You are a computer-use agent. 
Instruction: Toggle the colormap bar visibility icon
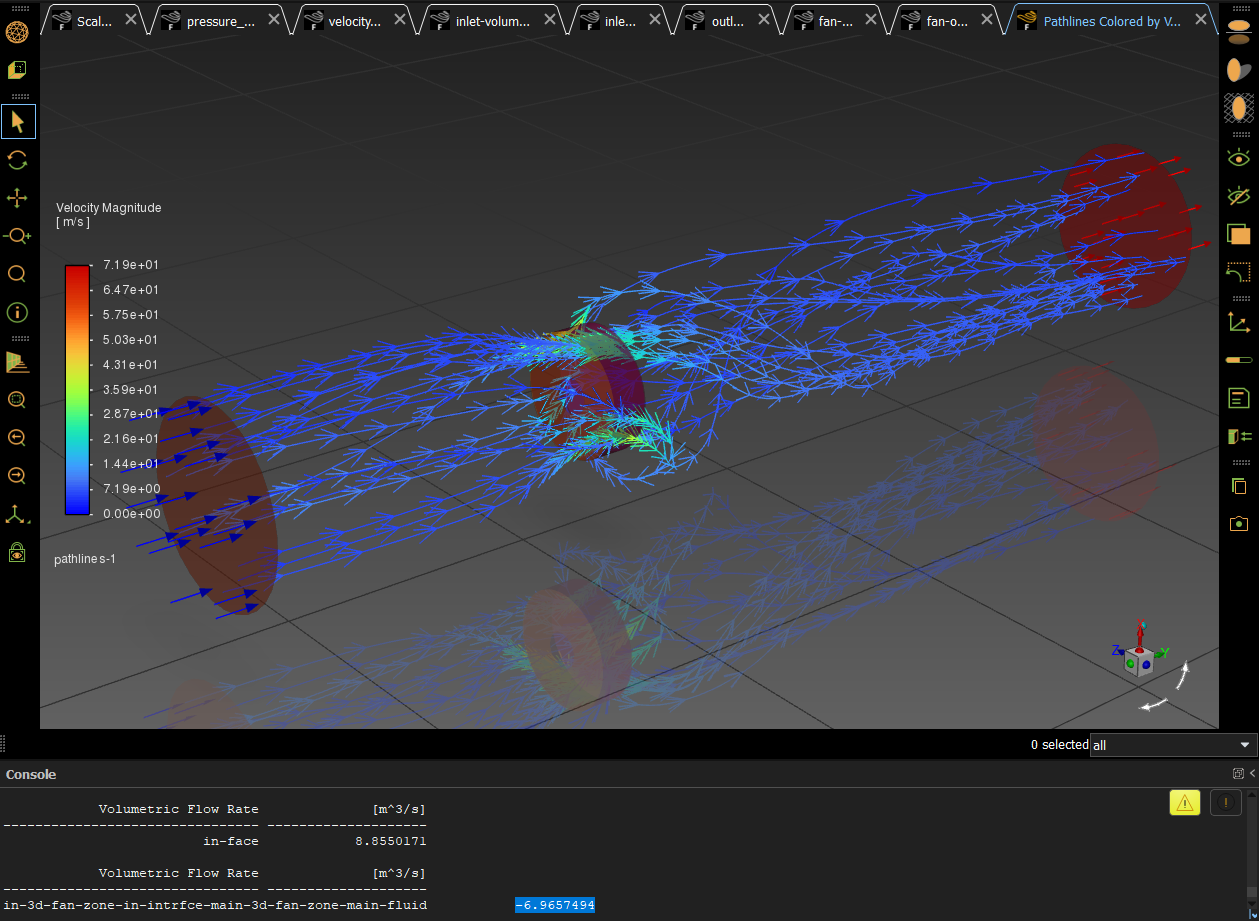(x=1238, y=360)
